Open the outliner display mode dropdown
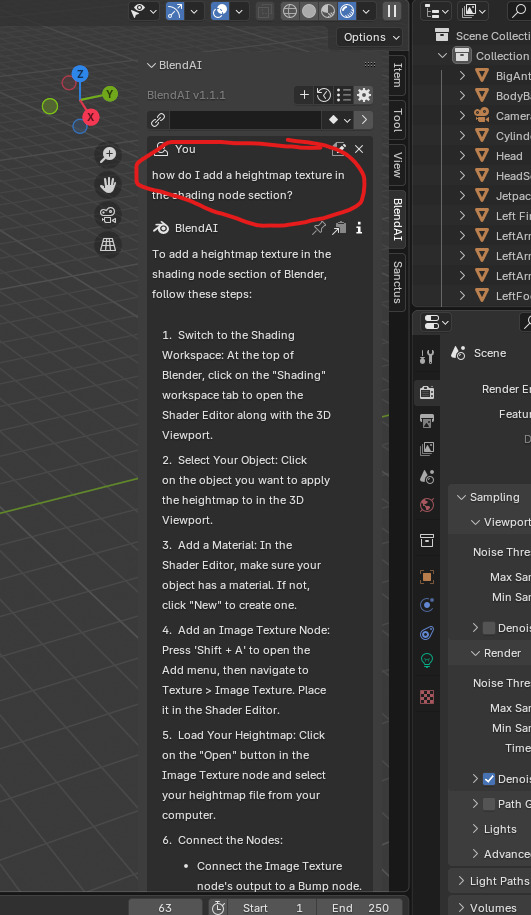This screenshot has width=531, height=915. tap(474, 11)
